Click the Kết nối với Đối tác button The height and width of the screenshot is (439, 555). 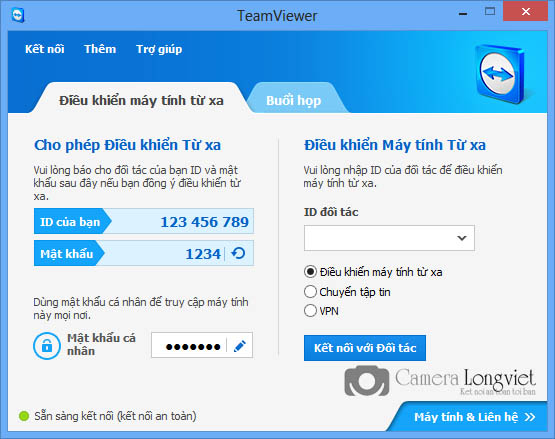[x=365, y=348]
